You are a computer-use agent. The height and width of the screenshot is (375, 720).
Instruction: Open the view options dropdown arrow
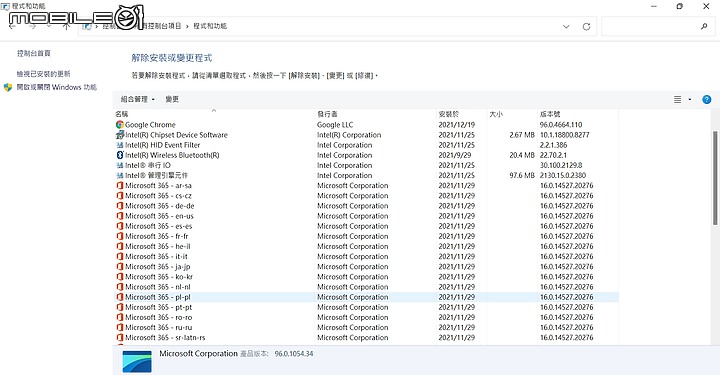coord(690,99)
